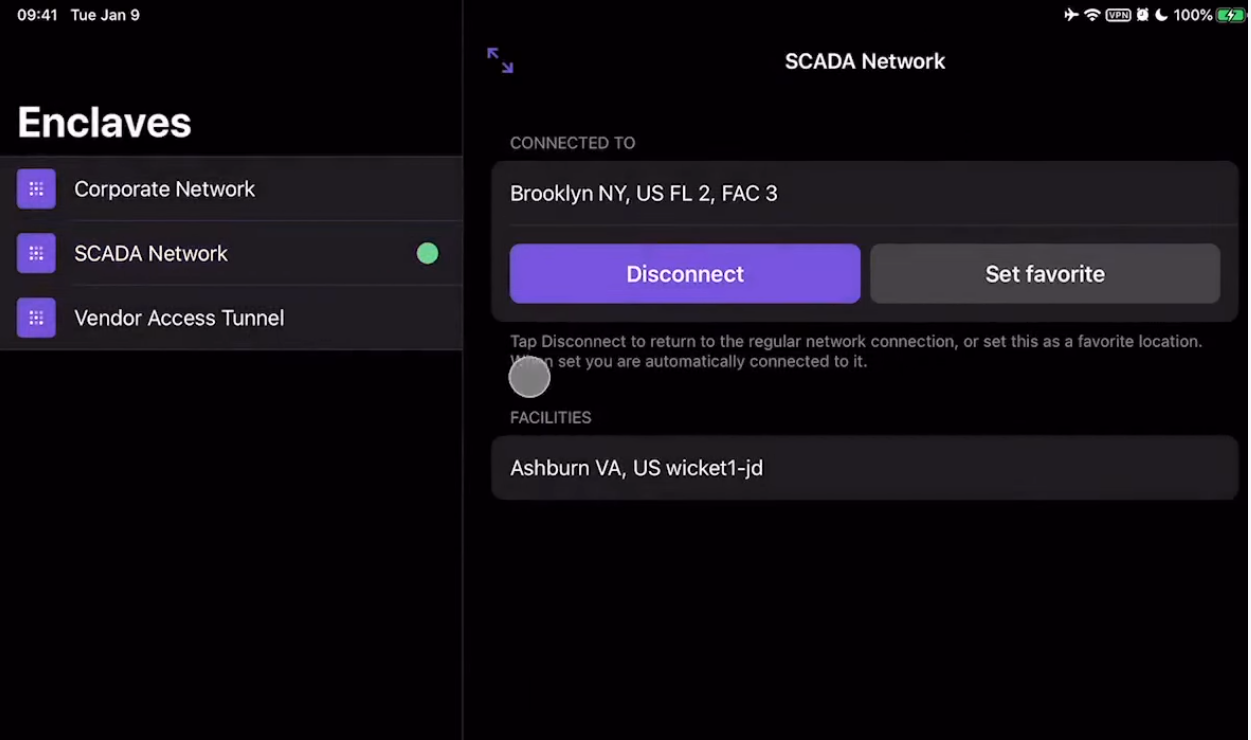Click the Vendor Access Tunnel enclave icon
1251x740 pixels.
point(36,318)
